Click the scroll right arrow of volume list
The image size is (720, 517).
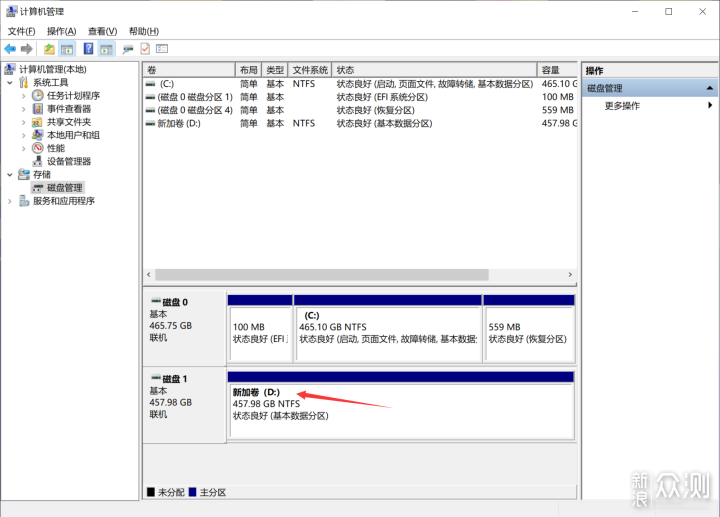570,275
